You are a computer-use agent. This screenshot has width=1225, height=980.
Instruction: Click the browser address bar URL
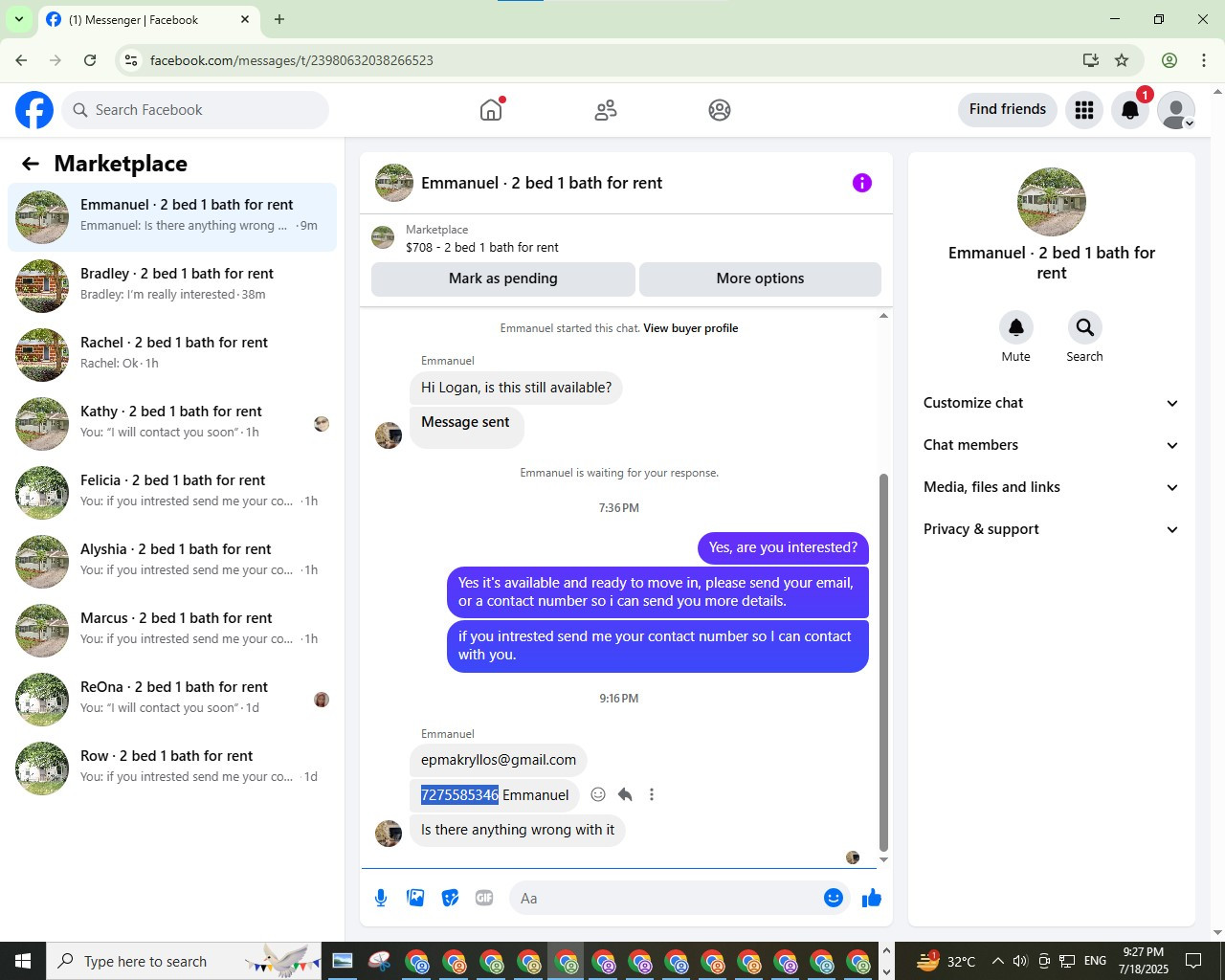point(292,60)
